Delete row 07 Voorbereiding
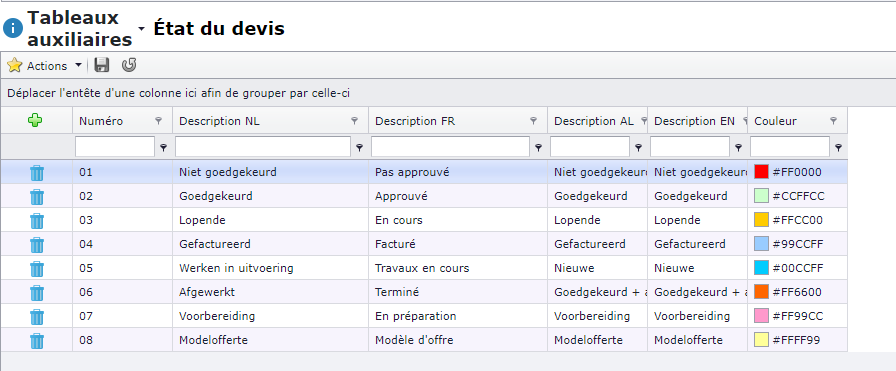 click(37, 317)
